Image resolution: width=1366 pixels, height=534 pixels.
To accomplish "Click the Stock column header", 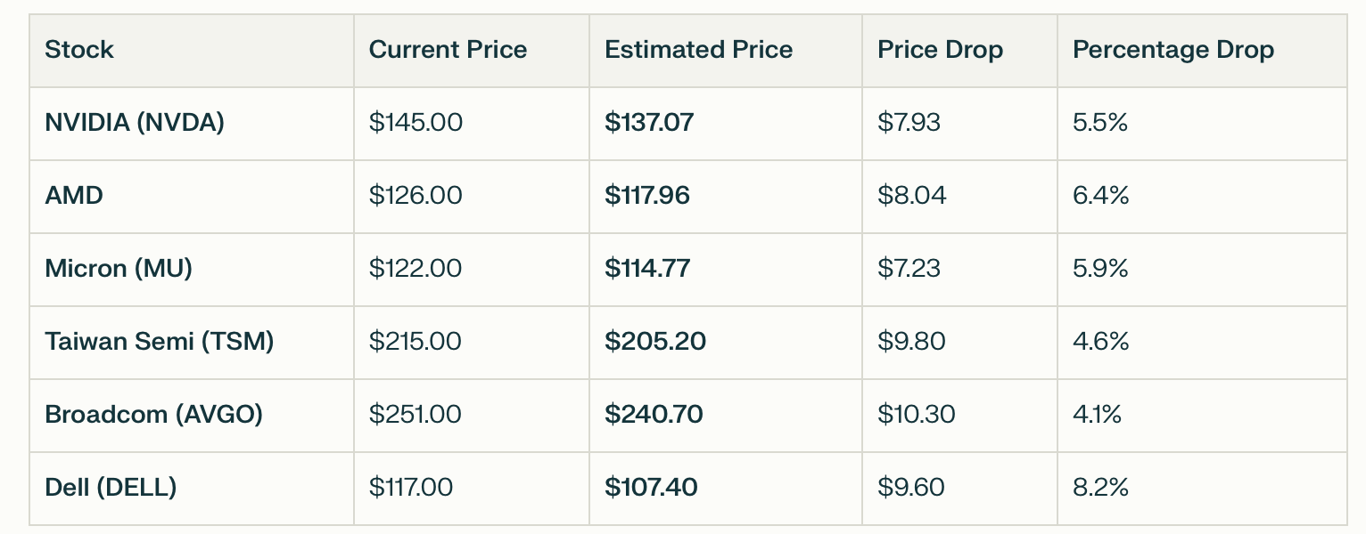I will point(80,50).
